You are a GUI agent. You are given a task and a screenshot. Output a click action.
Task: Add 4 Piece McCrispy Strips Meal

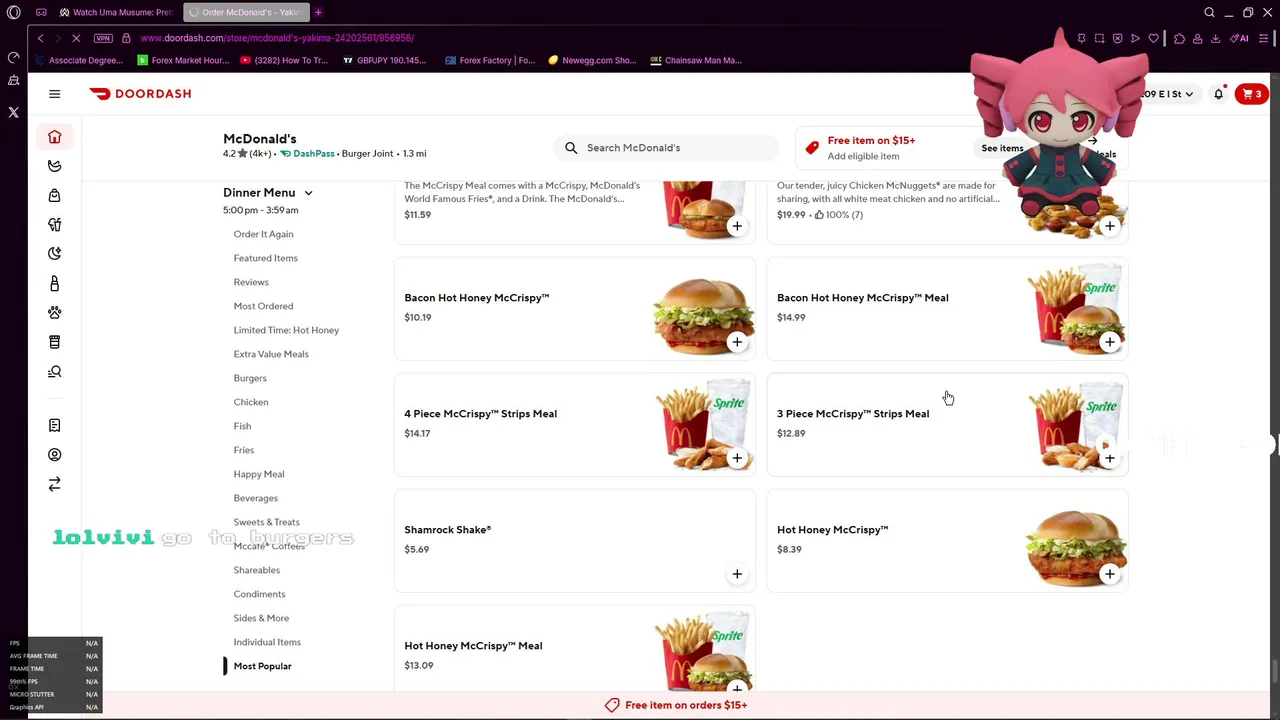coord(737,458)
